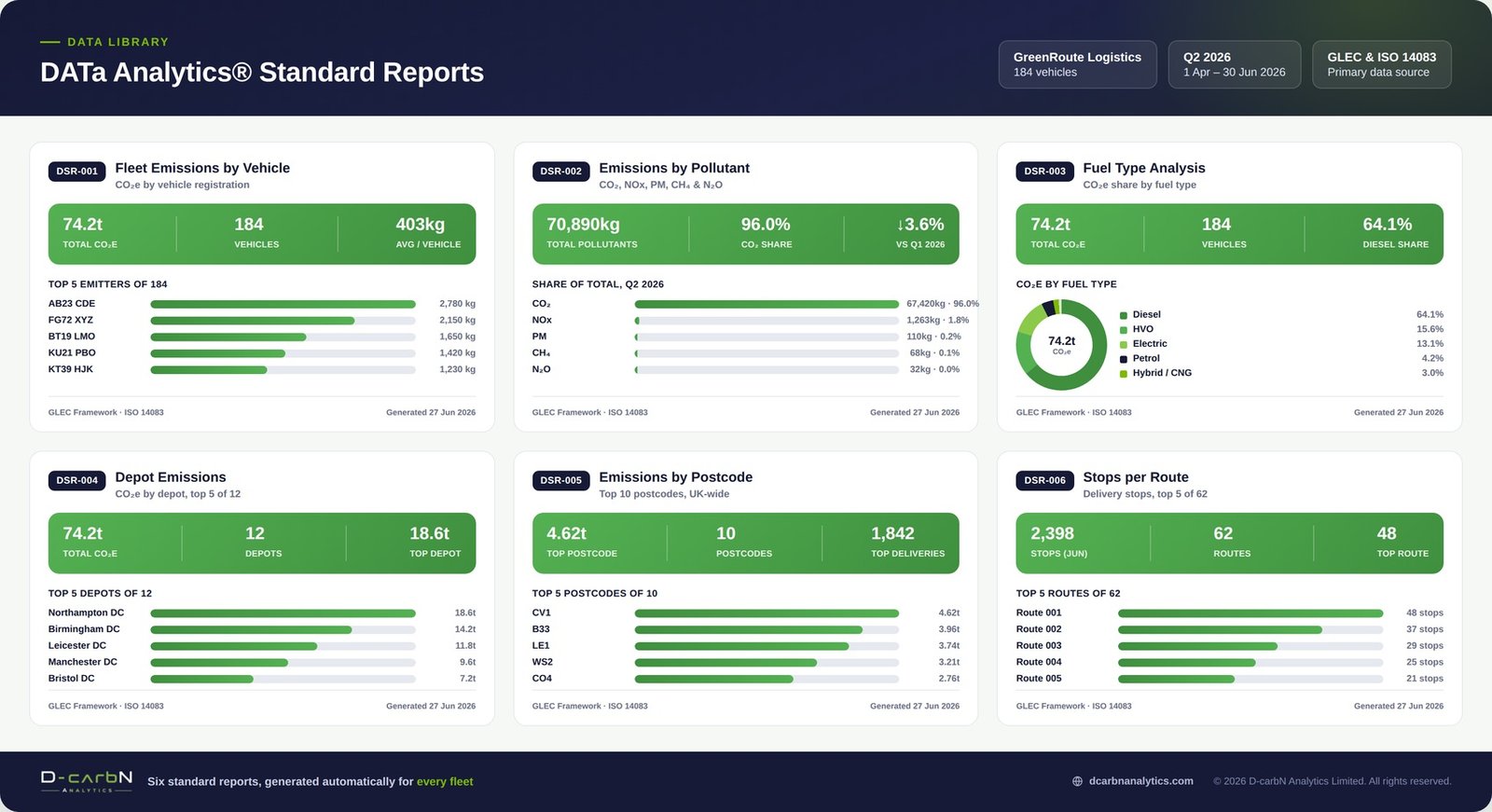Image resolution: width=1492 pixels, height=812 pixels.
Task: Open the Emissions by Postcode title
Action: pyautogui.click(x=676, y=477)
